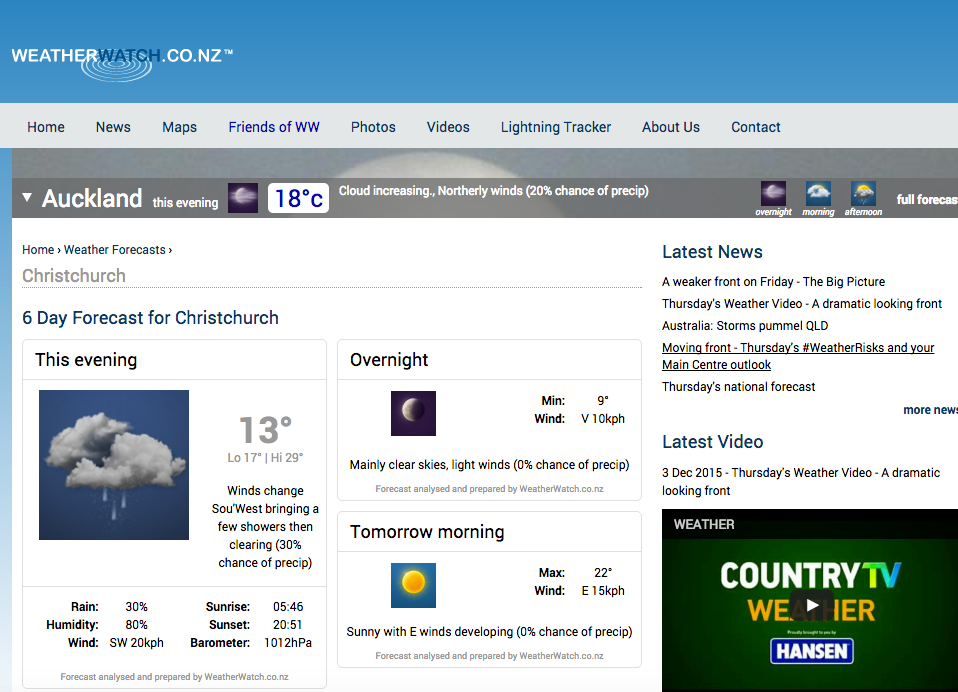Open the Lightning Tracker page

click(556, 127)
